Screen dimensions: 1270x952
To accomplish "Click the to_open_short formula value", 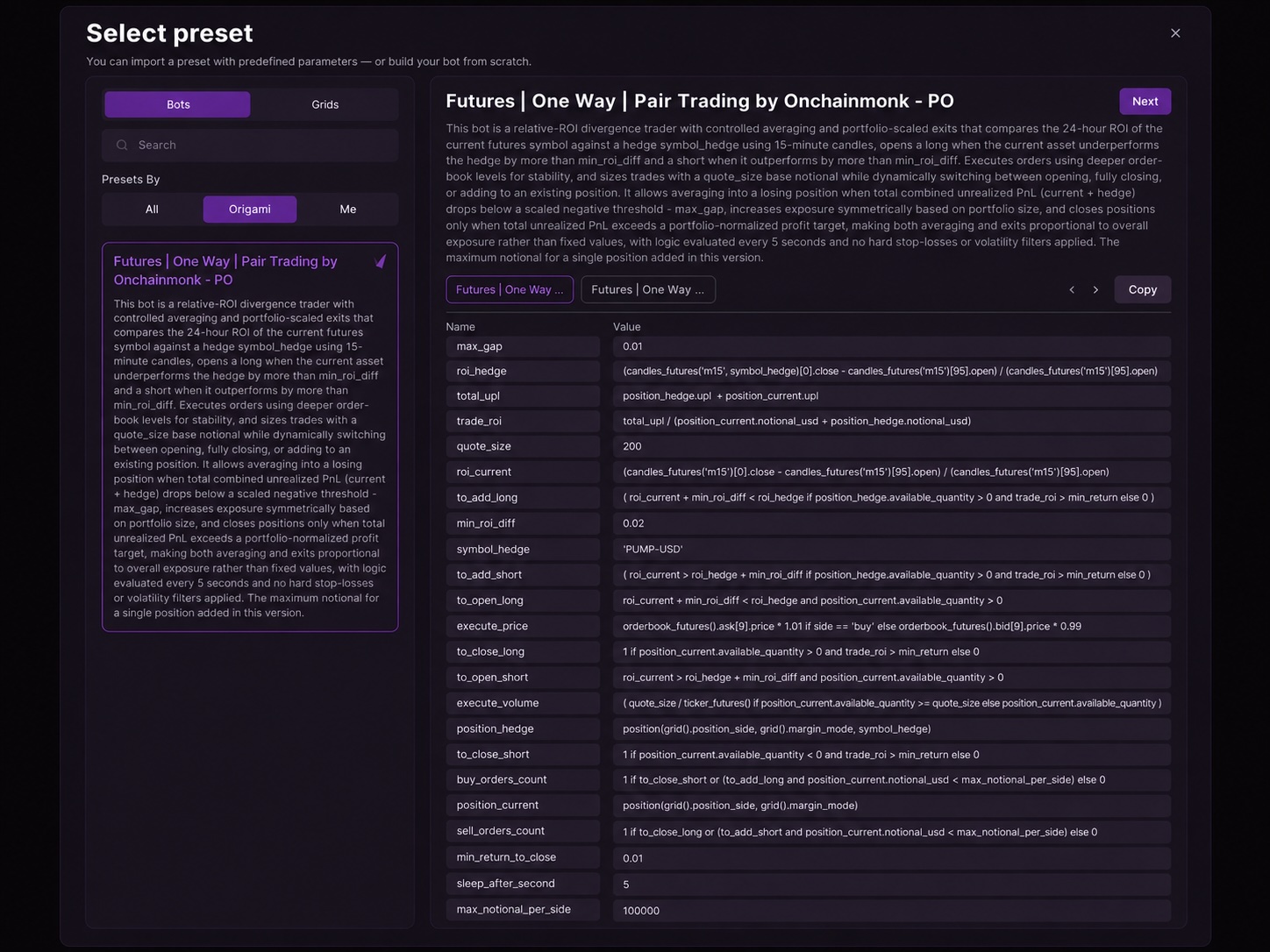I will (892, 678).
